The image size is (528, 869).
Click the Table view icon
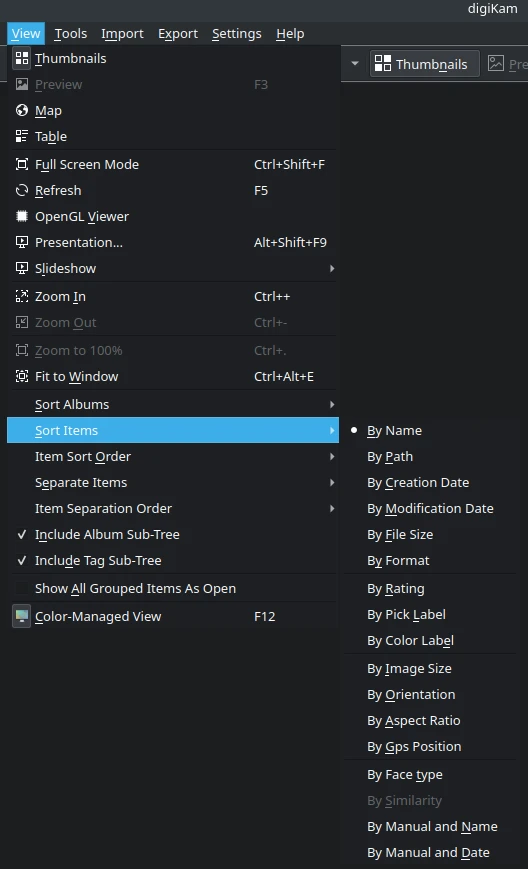coord(22,136)
